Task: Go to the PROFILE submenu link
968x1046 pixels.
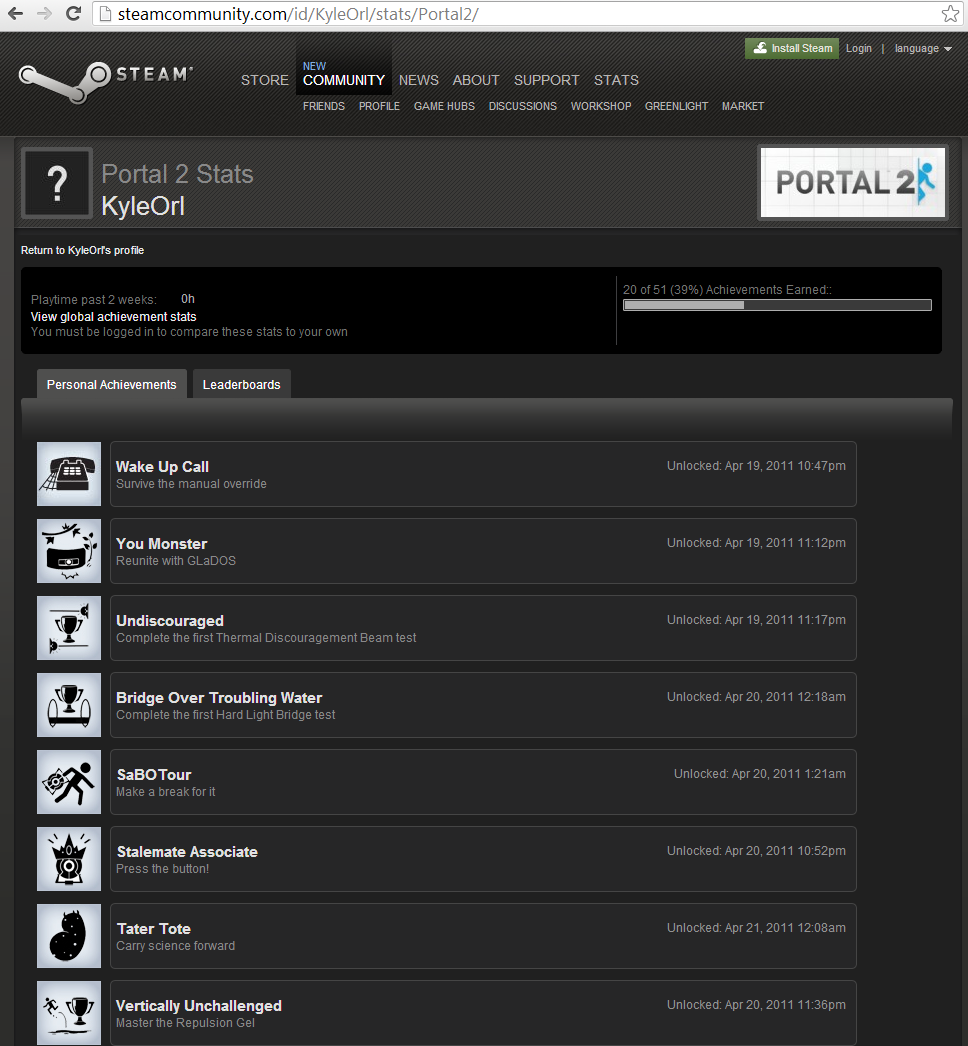Action: click(x=379, y=106)
